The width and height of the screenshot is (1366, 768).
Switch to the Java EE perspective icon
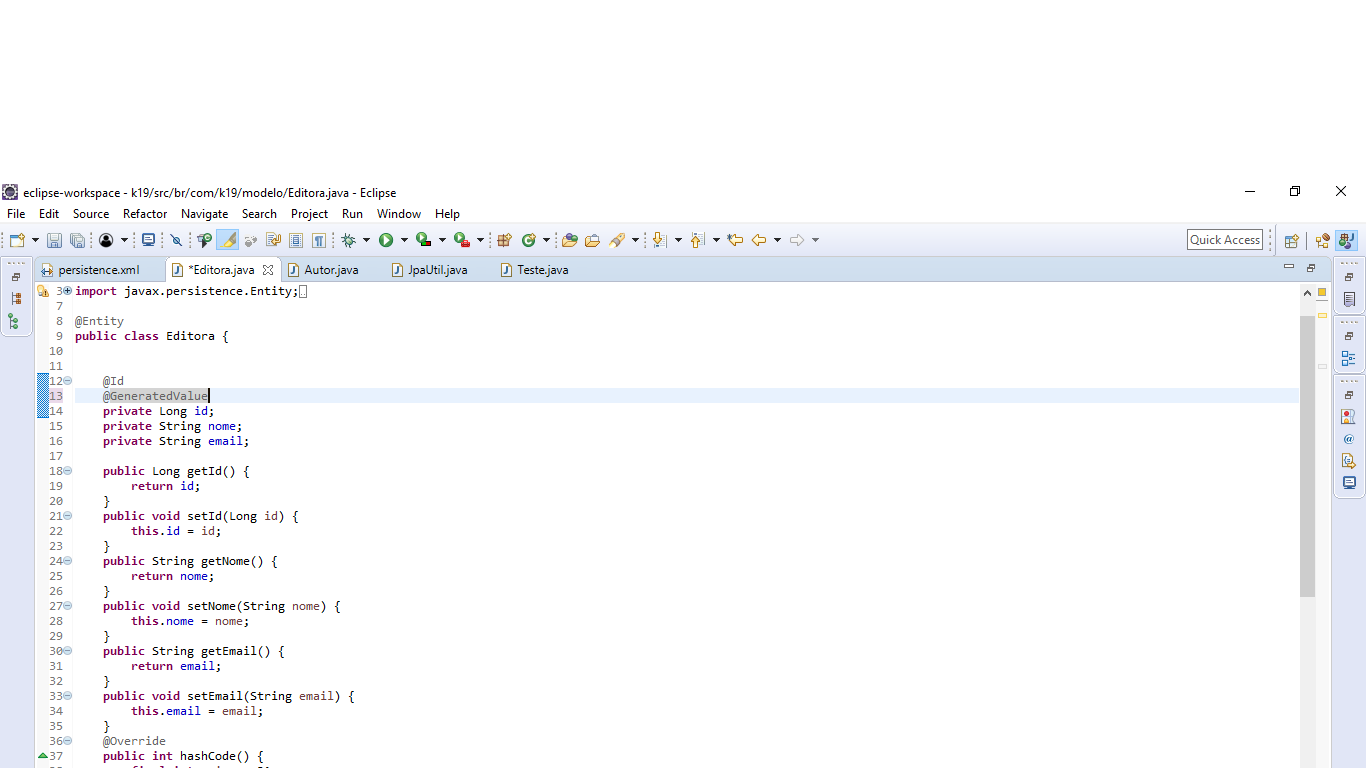coord(1323,240)
